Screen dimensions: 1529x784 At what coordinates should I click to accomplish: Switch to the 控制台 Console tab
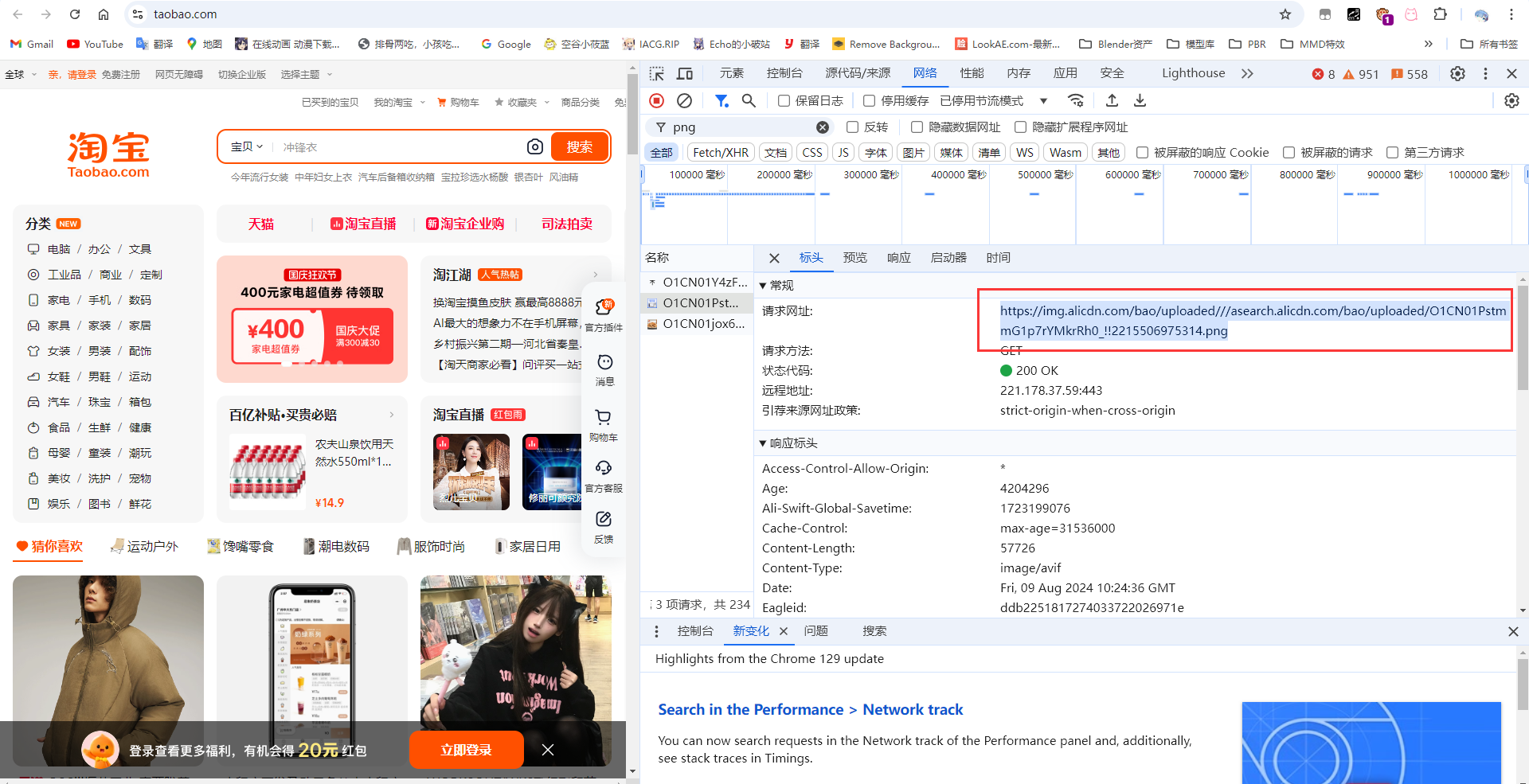[784, 73]
